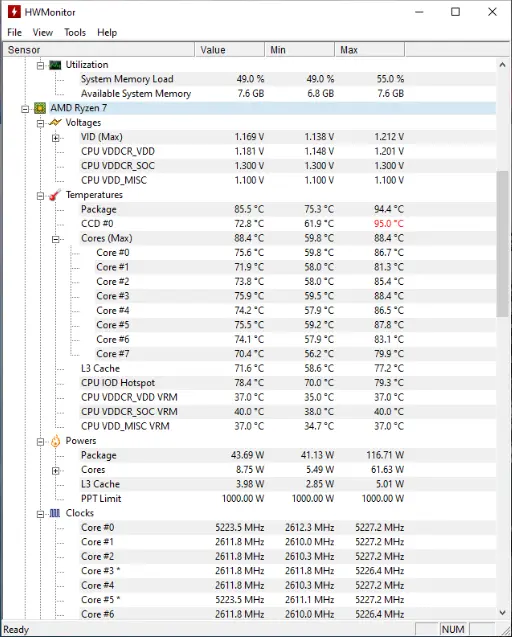The width and height of the screenshot is (512, 637).
Task: Select the AMD Ryzen 7 chip icon
Action: tap(40, 108)
